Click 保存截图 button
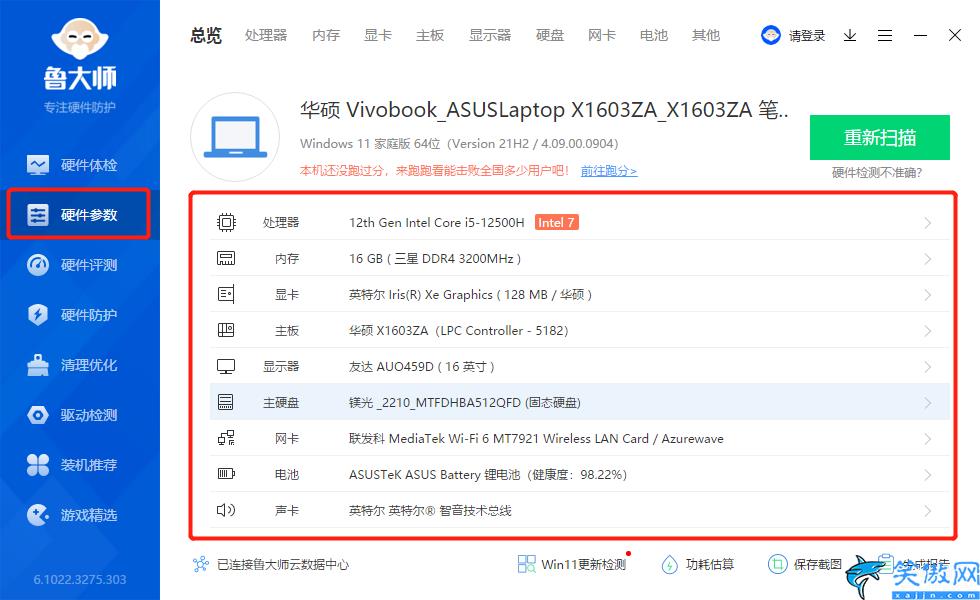The width and height of the screenshot is (980, 600). (x=805, y=564)
